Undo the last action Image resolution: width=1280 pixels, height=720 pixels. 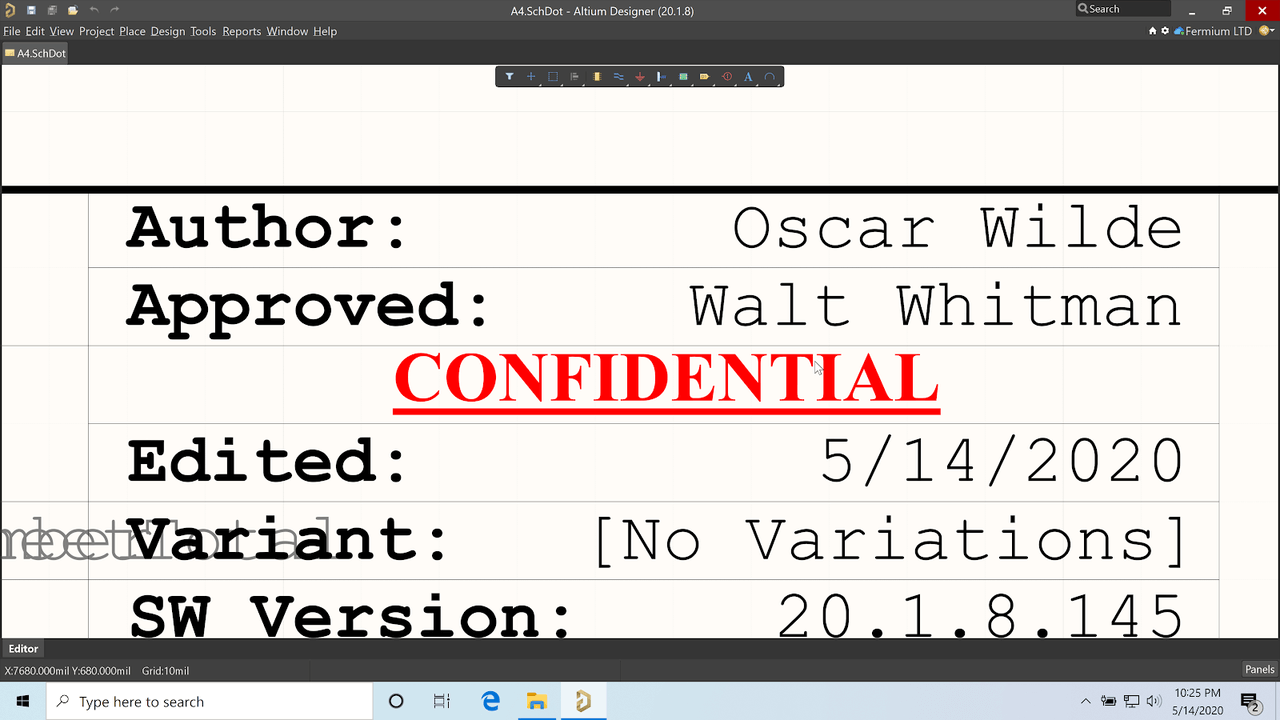point(94,10)
